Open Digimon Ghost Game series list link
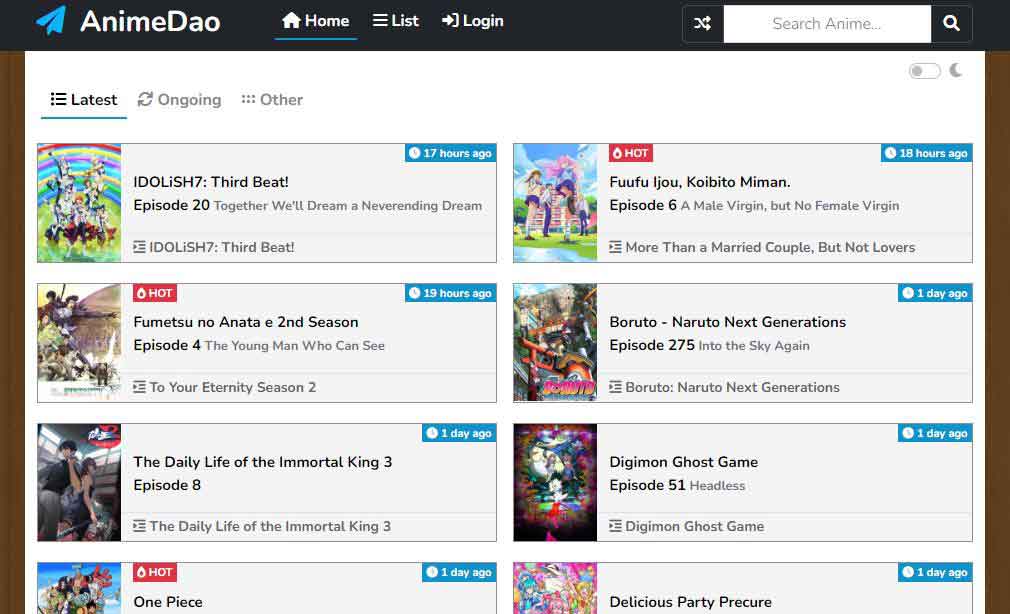 click(694, 526)
